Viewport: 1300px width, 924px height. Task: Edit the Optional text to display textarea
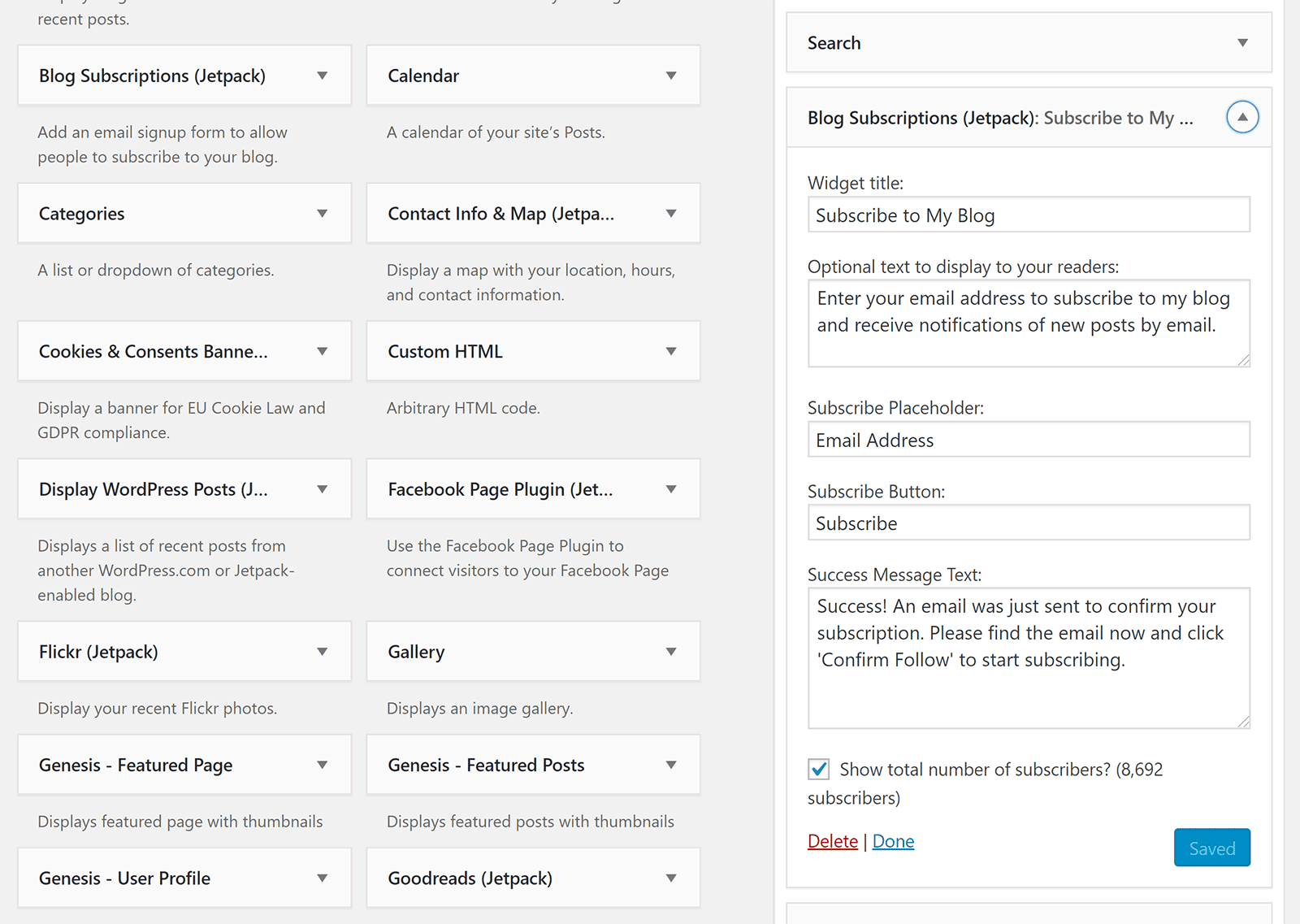pos(1029,323)
